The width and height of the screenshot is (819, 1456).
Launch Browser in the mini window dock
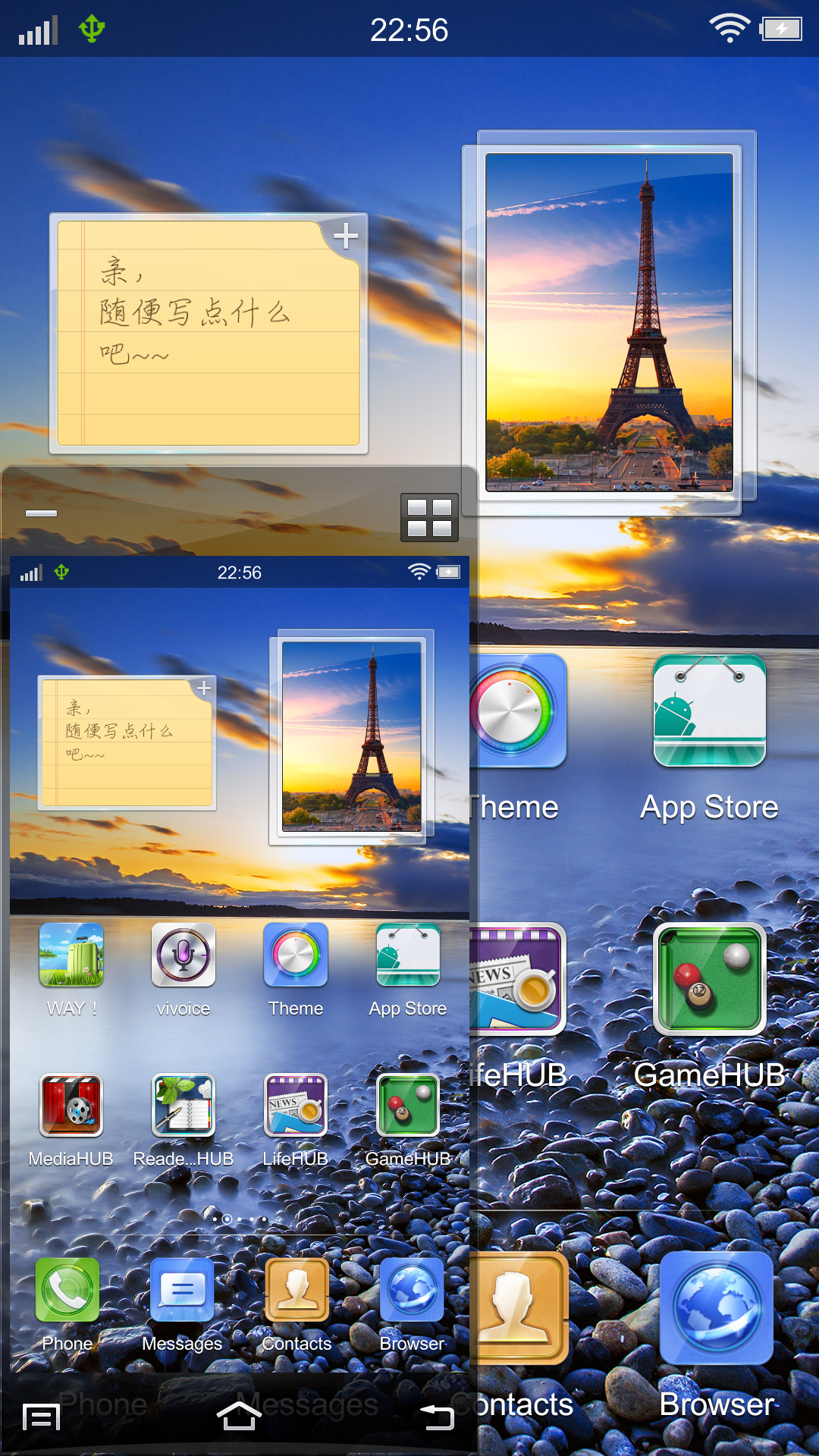click(412, 1290)
